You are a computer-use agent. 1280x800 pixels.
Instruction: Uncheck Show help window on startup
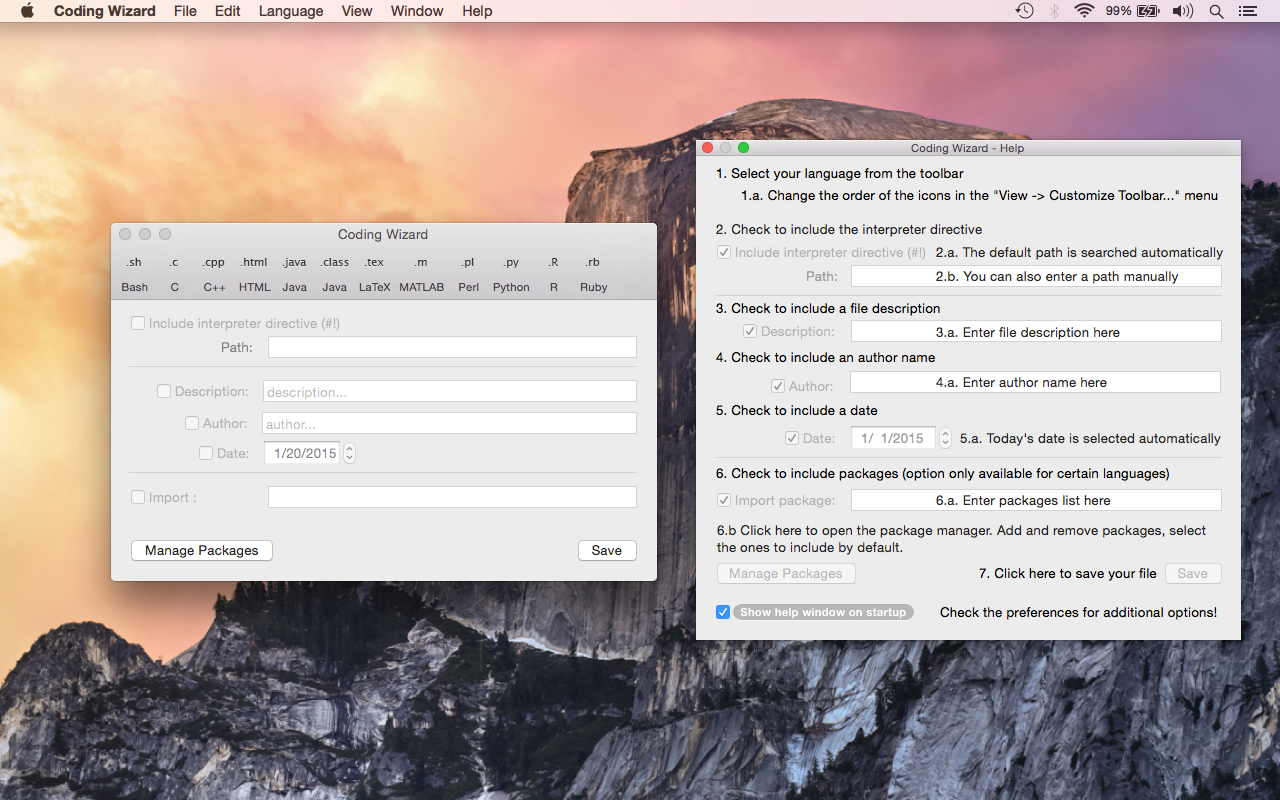723,612
